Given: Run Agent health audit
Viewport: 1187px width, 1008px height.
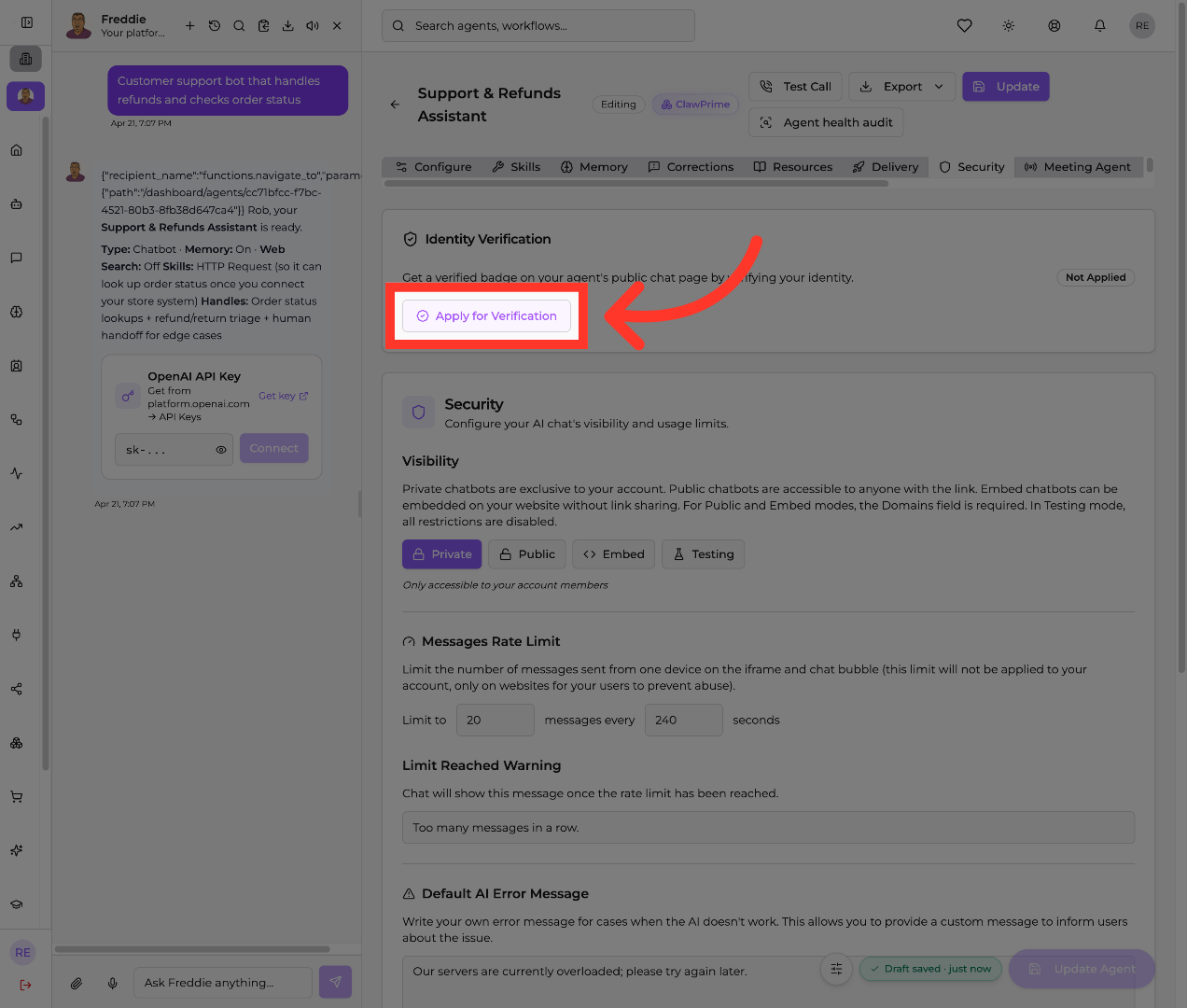Looking at the screenshot, I should click(x=826, y=122).
